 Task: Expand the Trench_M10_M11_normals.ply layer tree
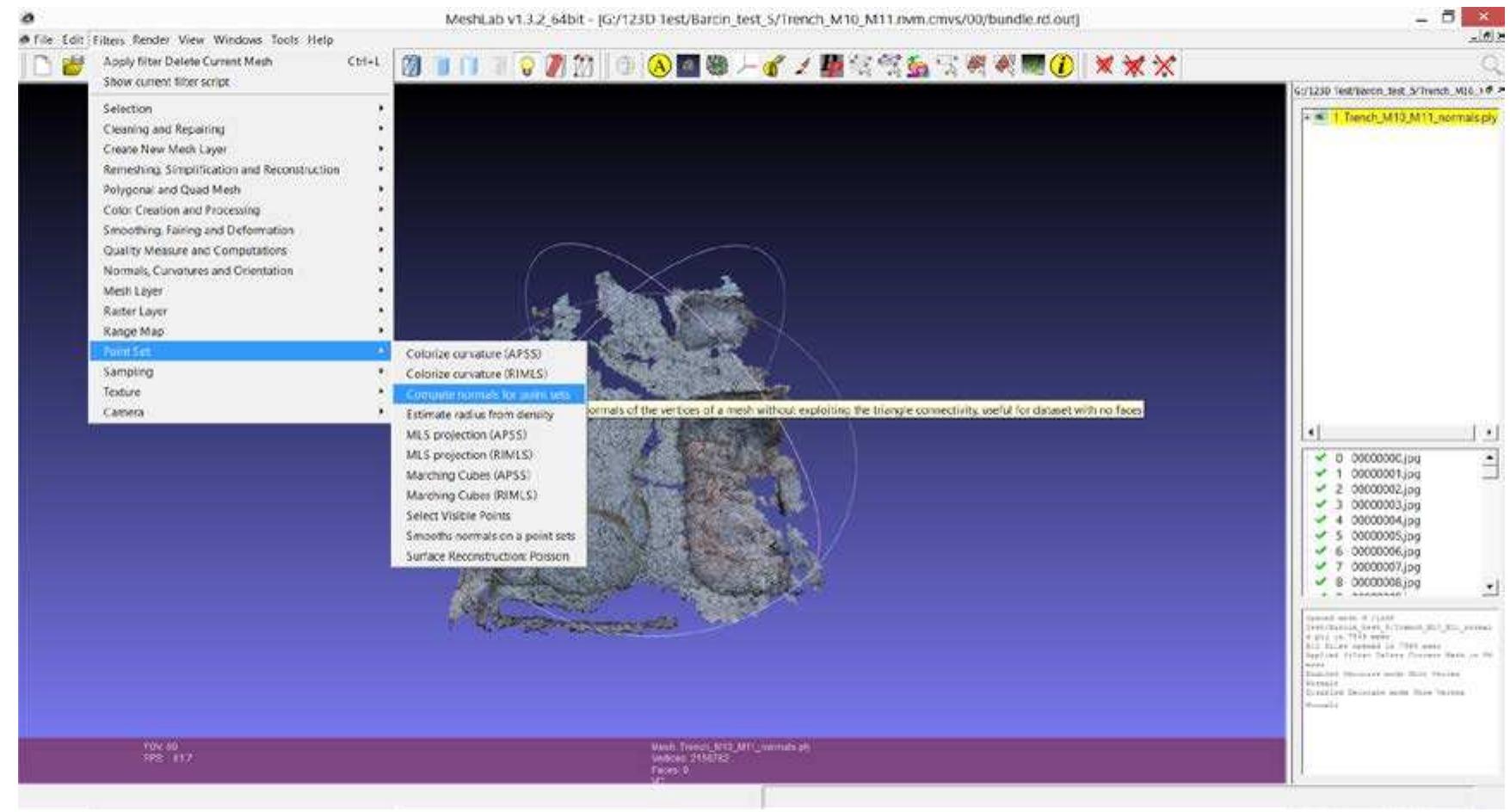pos(1308,117)
